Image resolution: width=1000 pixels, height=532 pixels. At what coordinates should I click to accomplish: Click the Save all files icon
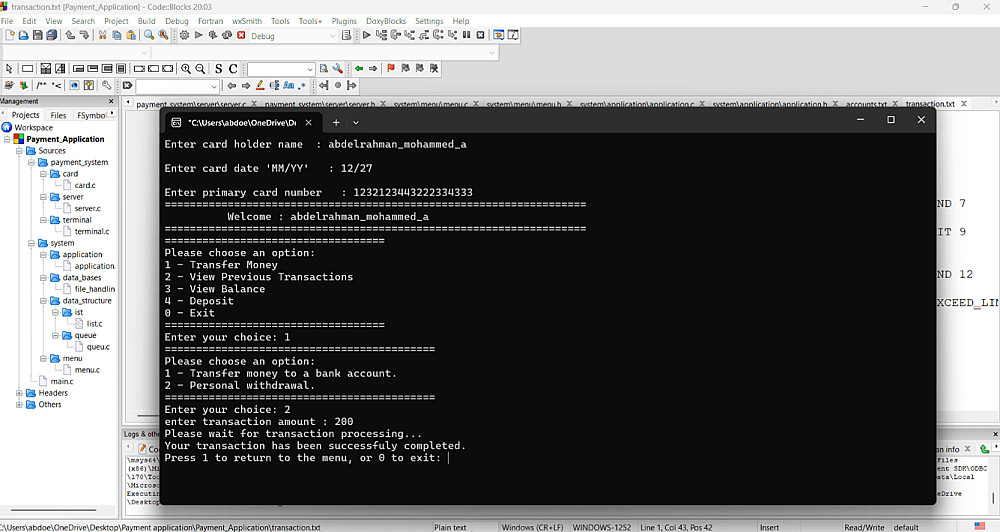(52, 35)
